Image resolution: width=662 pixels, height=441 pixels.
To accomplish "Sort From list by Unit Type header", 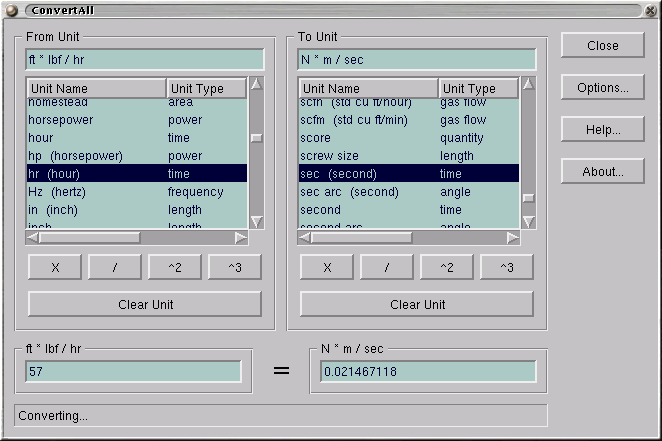I will [x=206, y=88].
